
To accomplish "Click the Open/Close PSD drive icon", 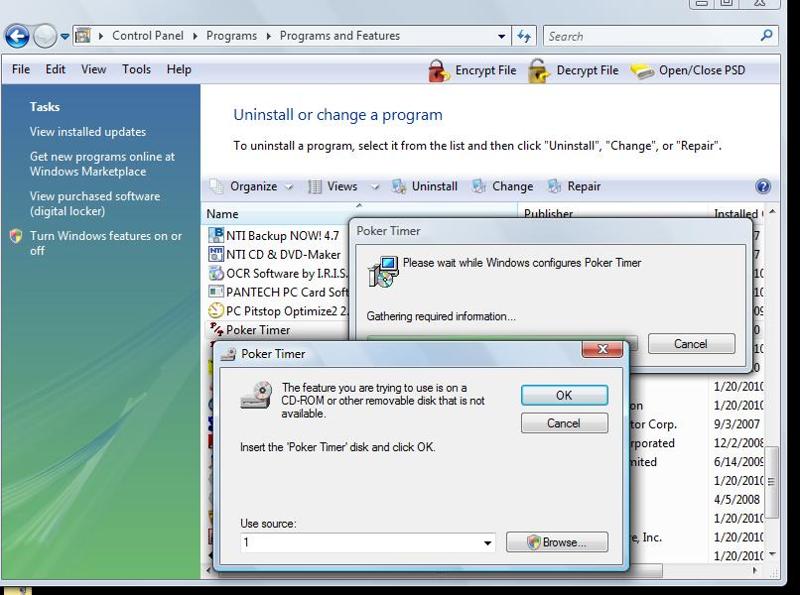I will pyautogui.click(x=642, y=71).
